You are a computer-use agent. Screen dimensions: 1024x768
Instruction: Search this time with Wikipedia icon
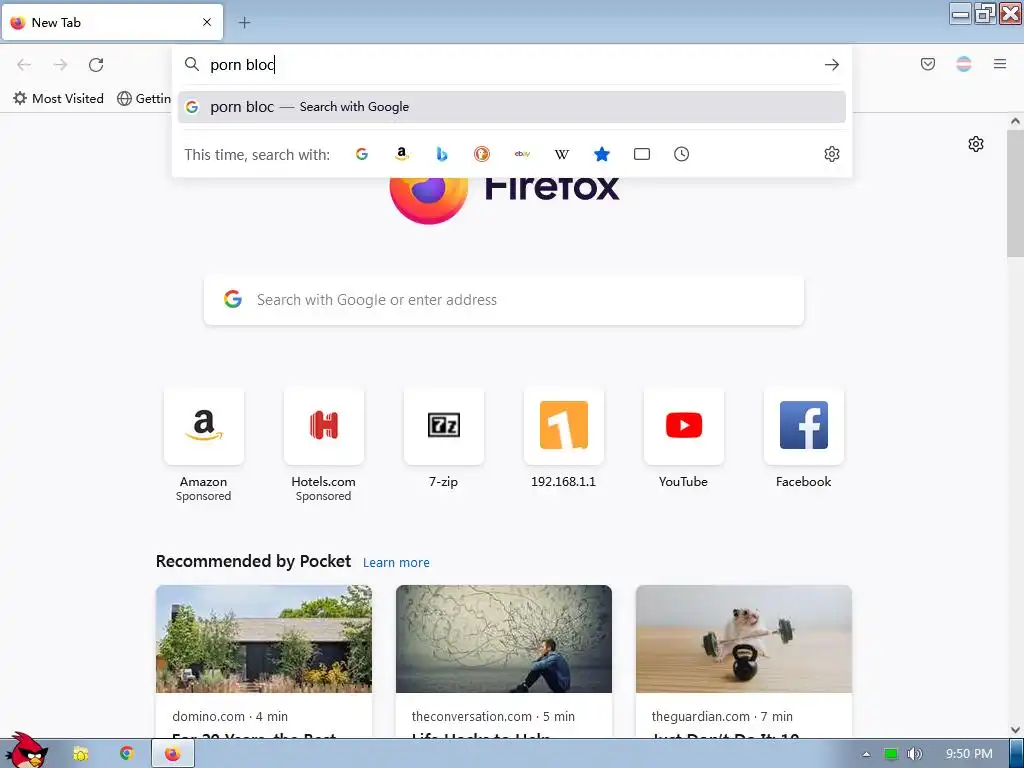click(562, 154)
